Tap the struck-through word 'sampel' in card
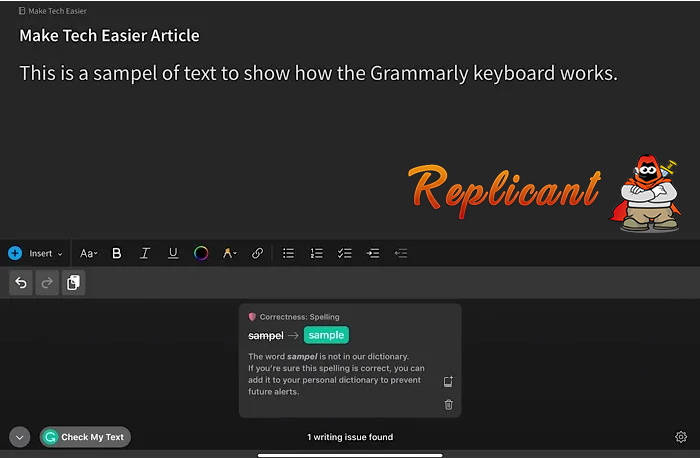The image size is (700, 458). point(266,336)
